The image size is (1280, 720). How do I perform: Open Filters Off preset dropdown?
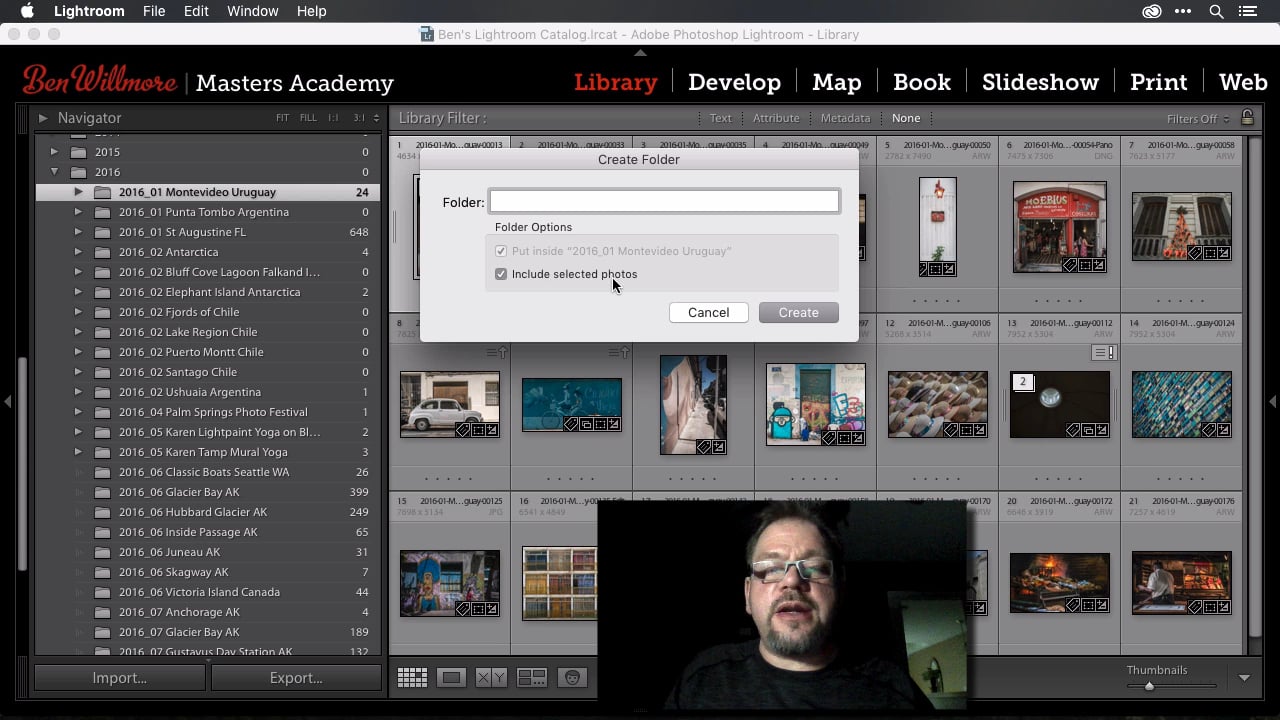point(1198,119)
